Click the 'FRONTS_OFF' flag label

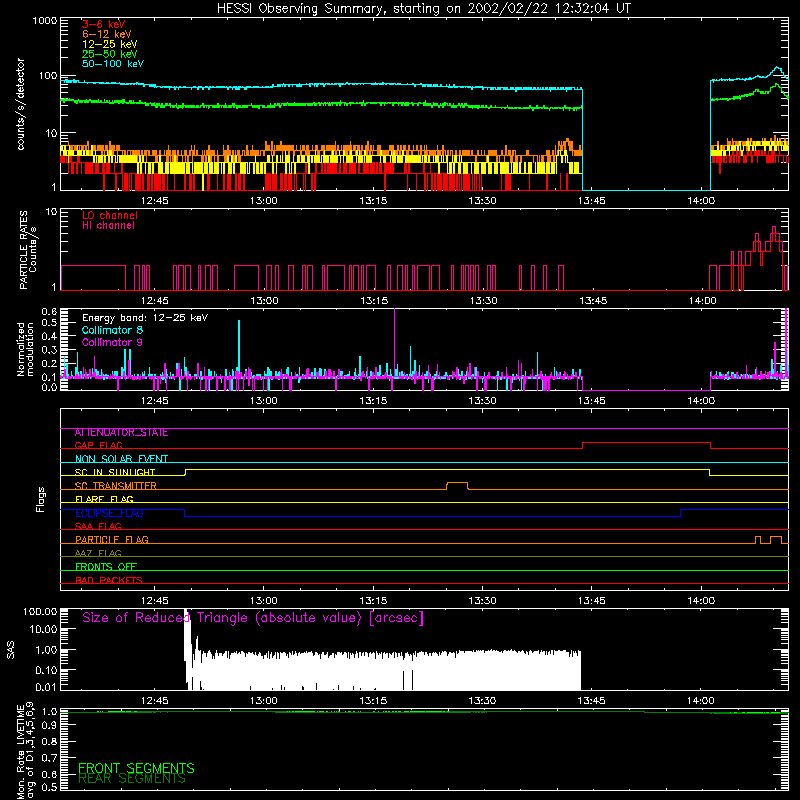(106, 566)
